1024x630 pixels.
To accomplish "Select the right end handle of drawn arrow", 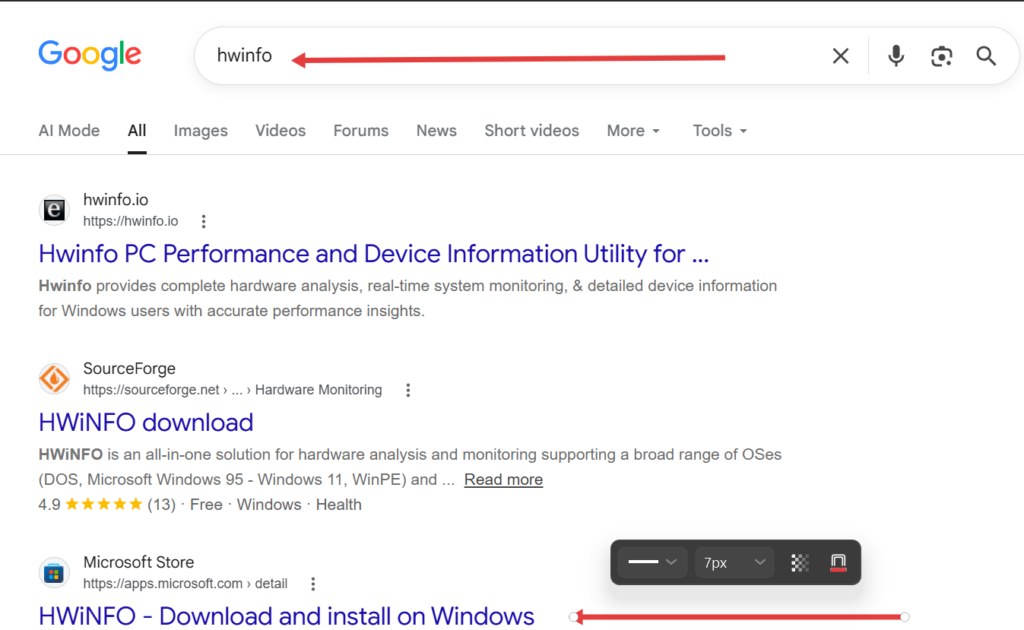I will click(x=904, y=617).
